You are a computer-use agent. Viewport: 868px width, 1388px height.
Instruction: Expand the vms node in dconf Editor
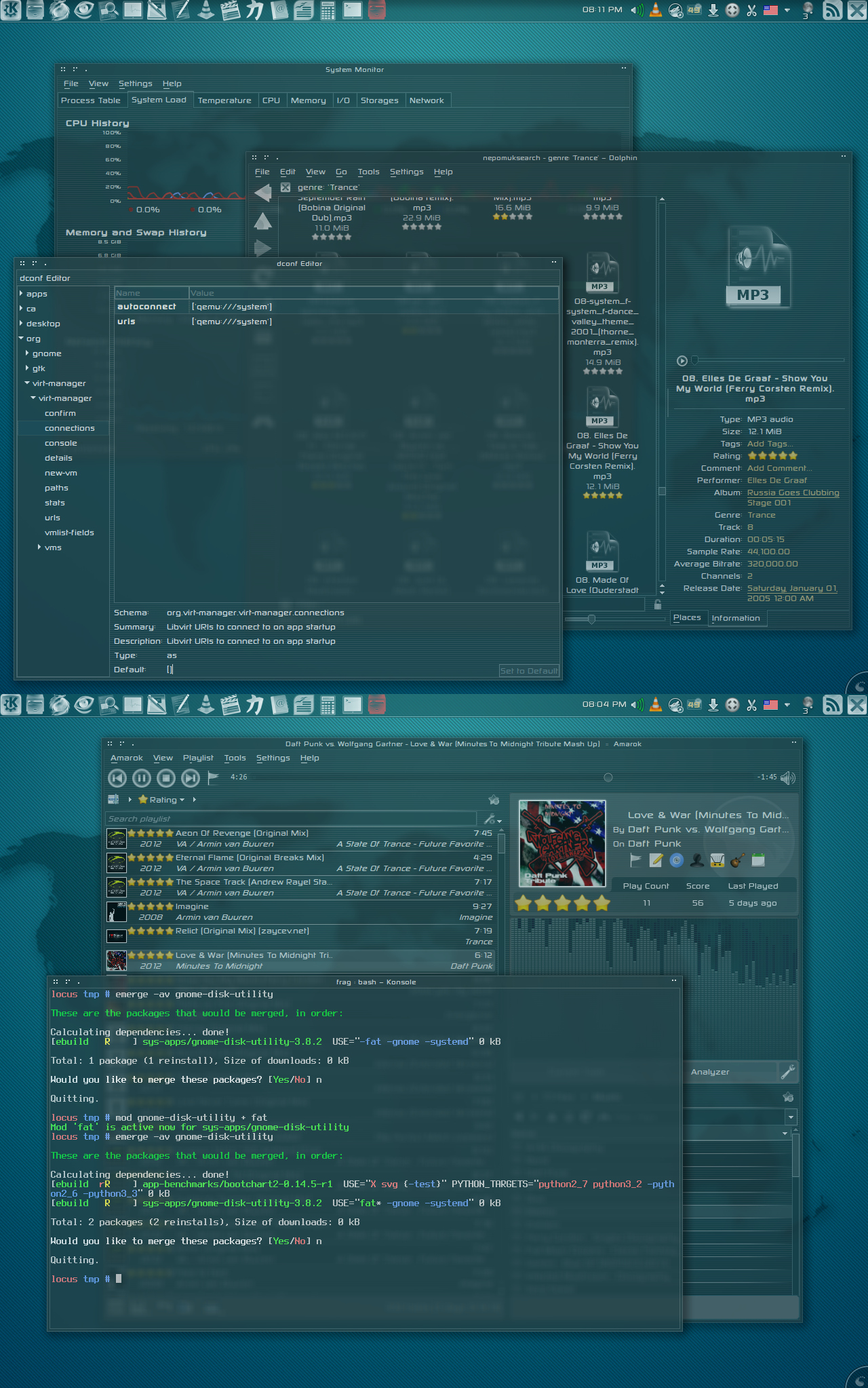39,547
